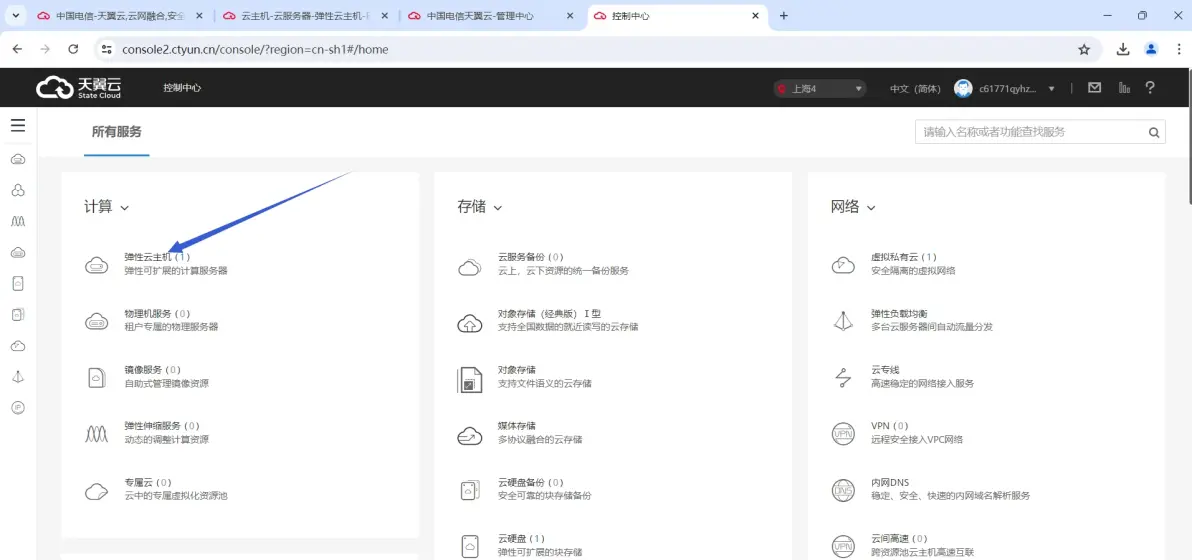Open the 云硬盘 (1) link
1192x560 pixels.
pyautogui.click(x=521, y=538)
